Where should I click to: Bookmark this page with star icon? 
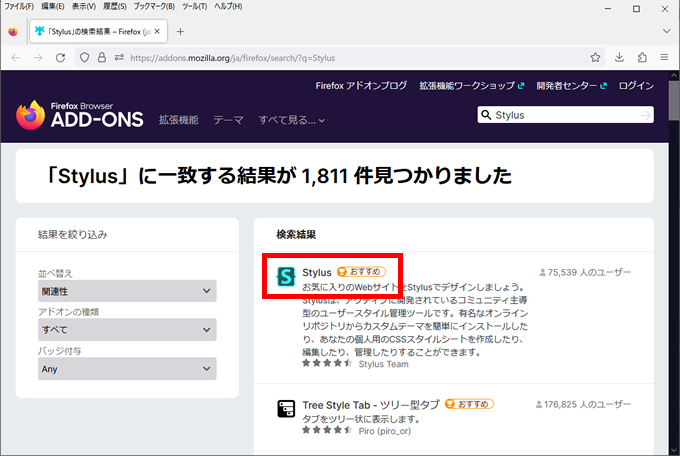[595, 57]
